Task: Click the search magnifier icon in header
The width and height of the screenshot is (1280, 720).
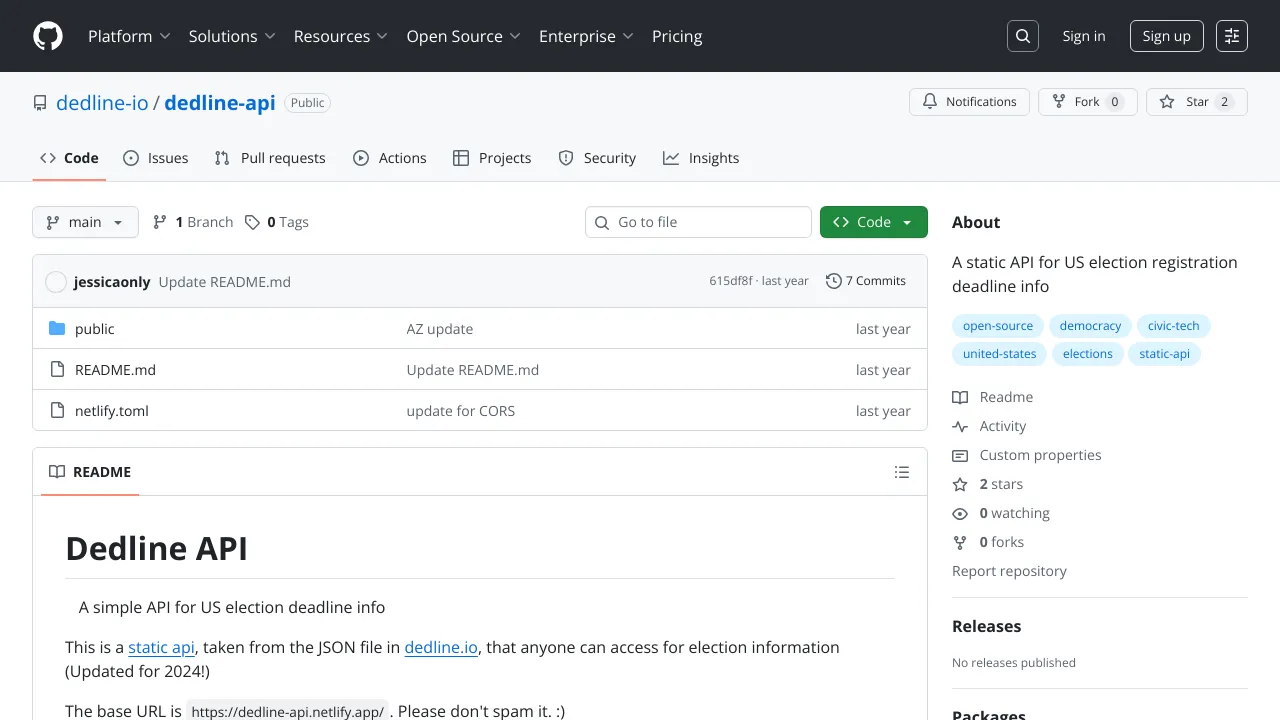Action: click(x=1023, y=36)
